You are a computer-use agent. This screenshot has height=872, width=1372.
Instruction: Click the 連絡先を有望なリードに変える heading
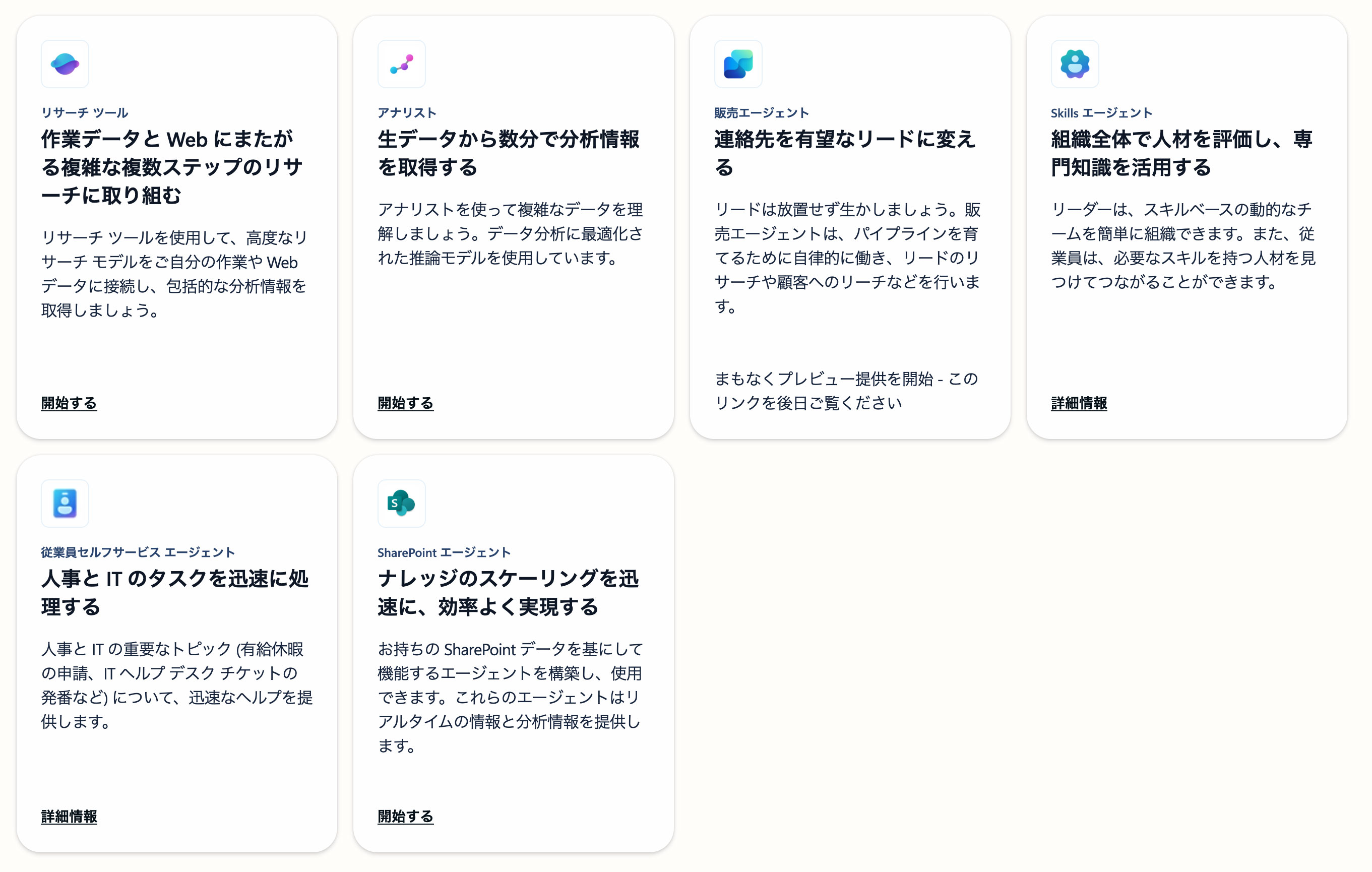click(845, 153)
